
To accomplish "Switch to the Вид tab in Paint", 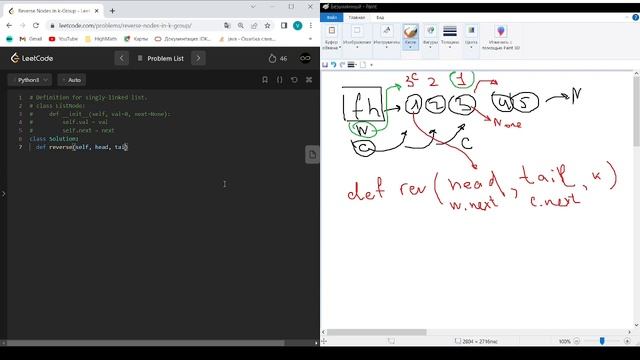I will coord(380,18).
